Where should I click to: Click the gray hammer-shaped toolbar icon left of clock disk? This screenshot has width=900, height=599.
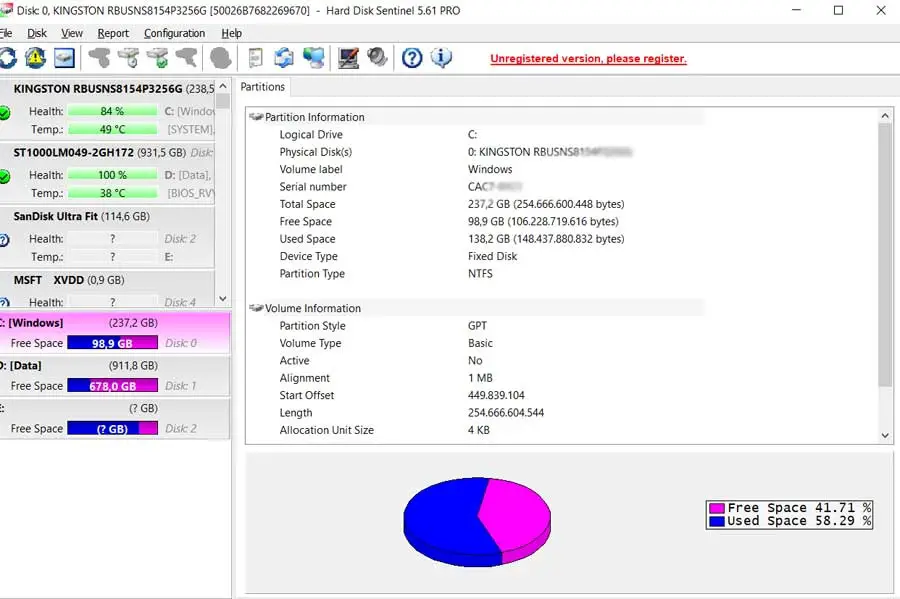click(99, 57)
